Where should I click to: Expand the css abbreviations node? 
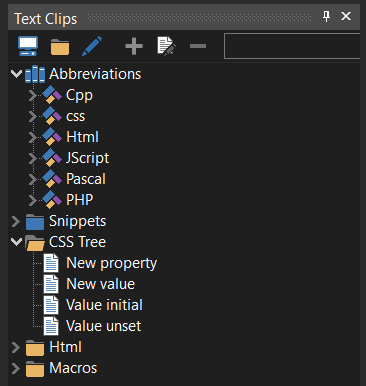pyautogui.click(x=32, y=116)
